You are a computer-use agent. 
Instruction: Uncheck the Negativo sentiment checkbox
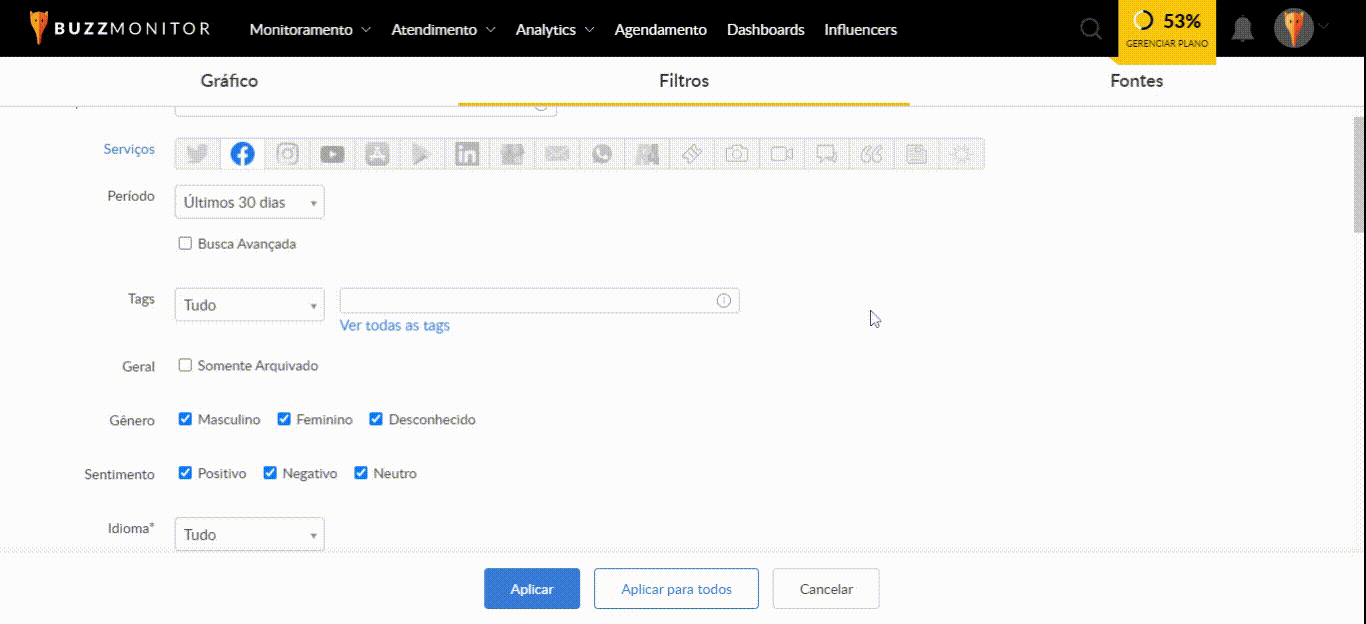pos(270,473)
